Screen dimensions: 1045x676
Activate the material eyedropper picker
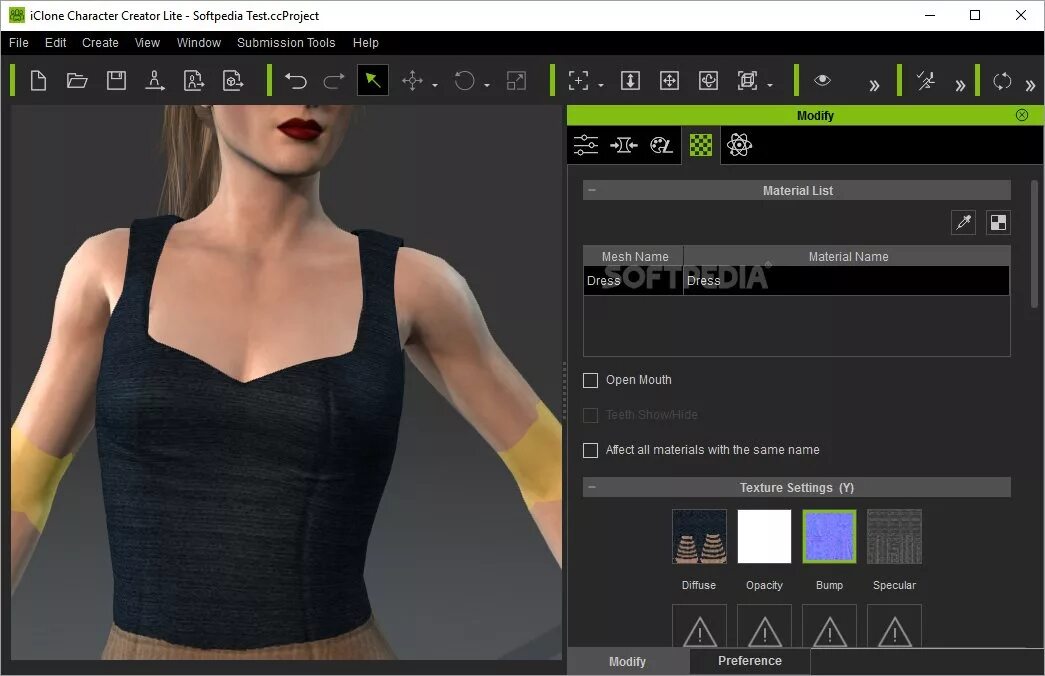click(x=963, y=222)
